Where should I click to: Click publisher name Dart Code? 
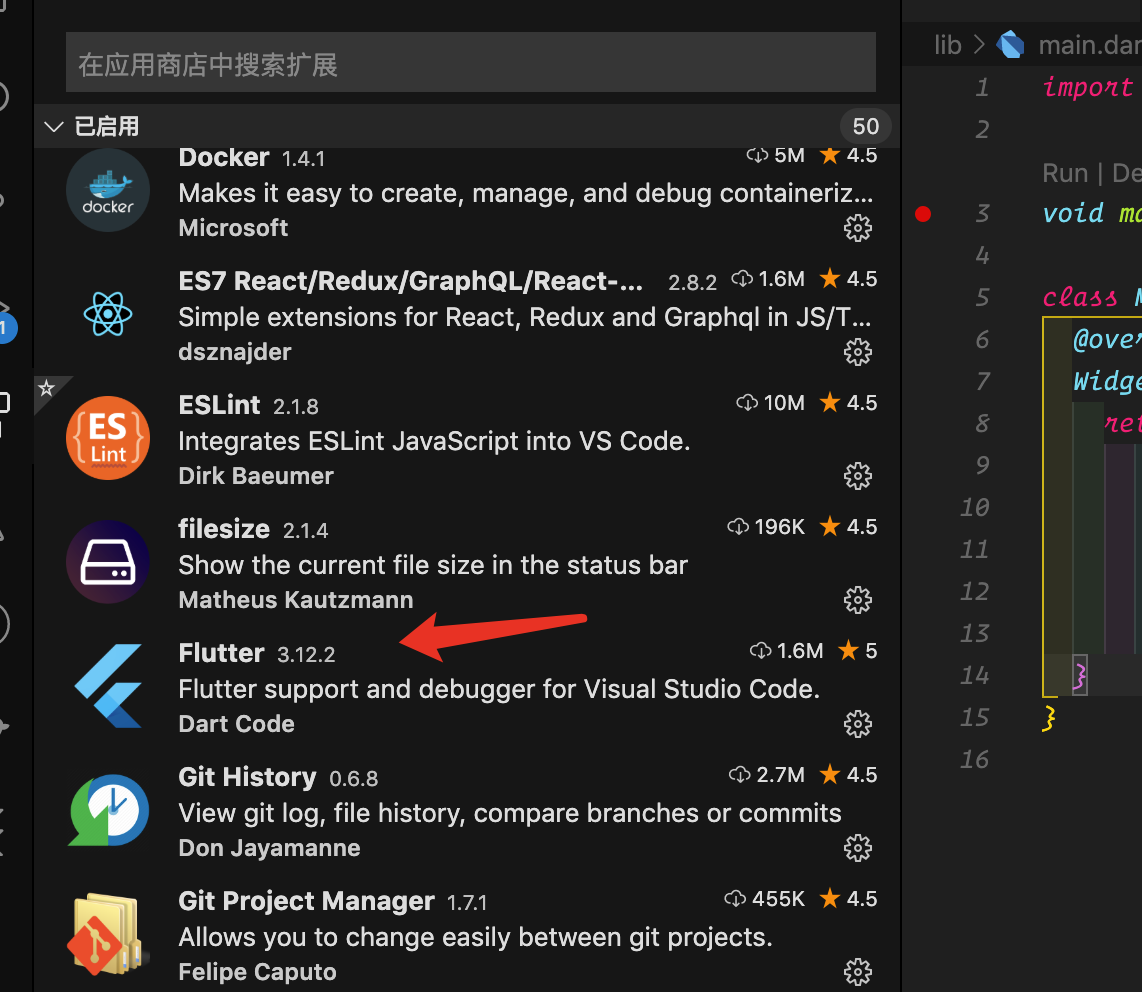[x=237, y=724]
